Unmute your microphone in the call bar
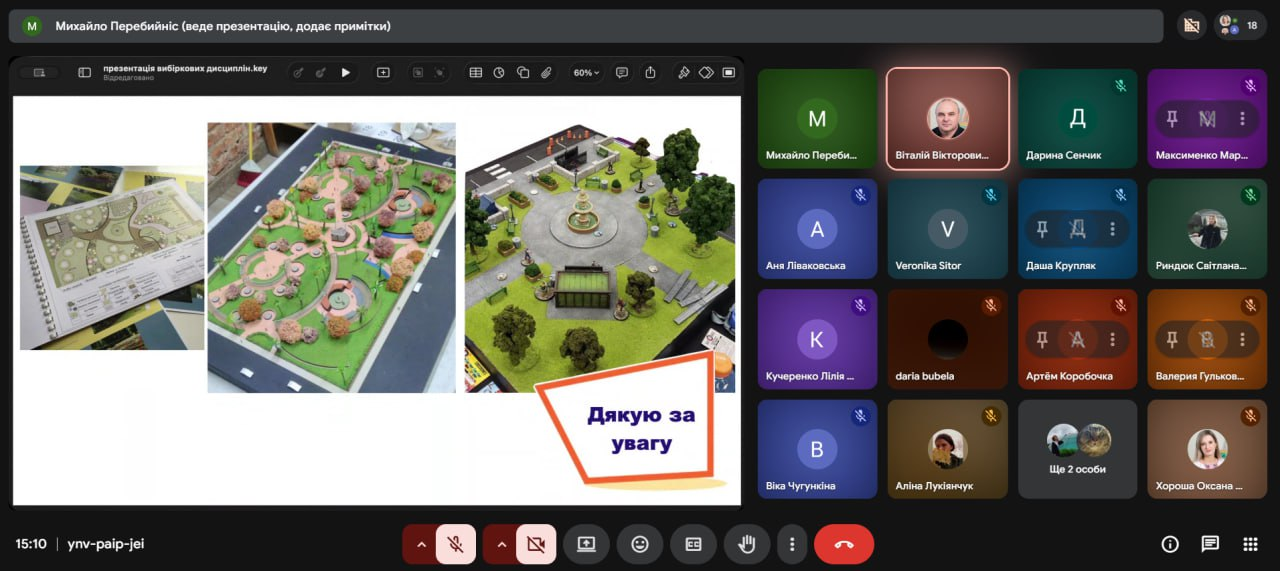 pos(456,544)
